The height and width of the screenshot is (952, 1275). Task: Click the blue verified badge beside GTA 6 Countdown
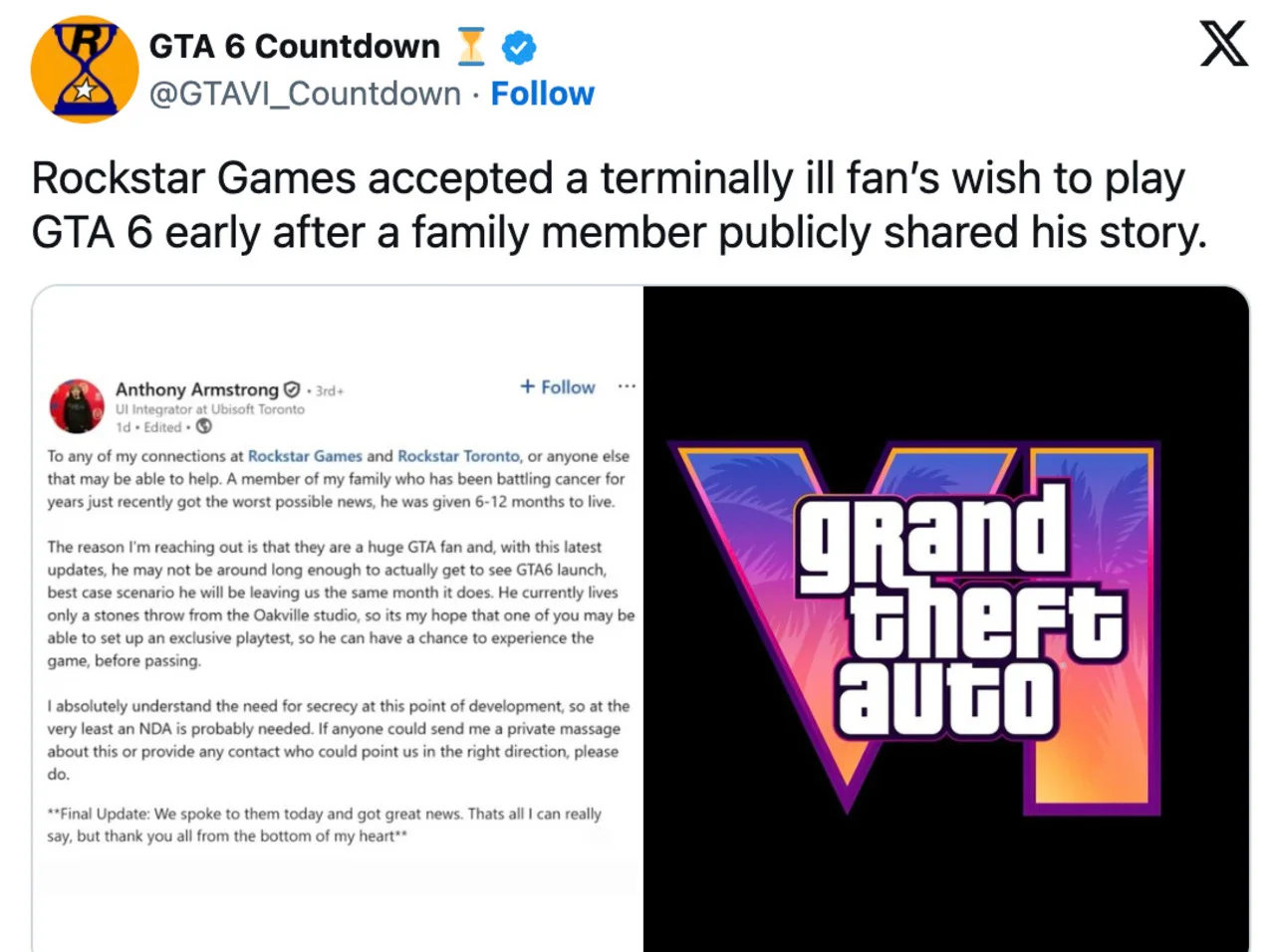(517, 46)
